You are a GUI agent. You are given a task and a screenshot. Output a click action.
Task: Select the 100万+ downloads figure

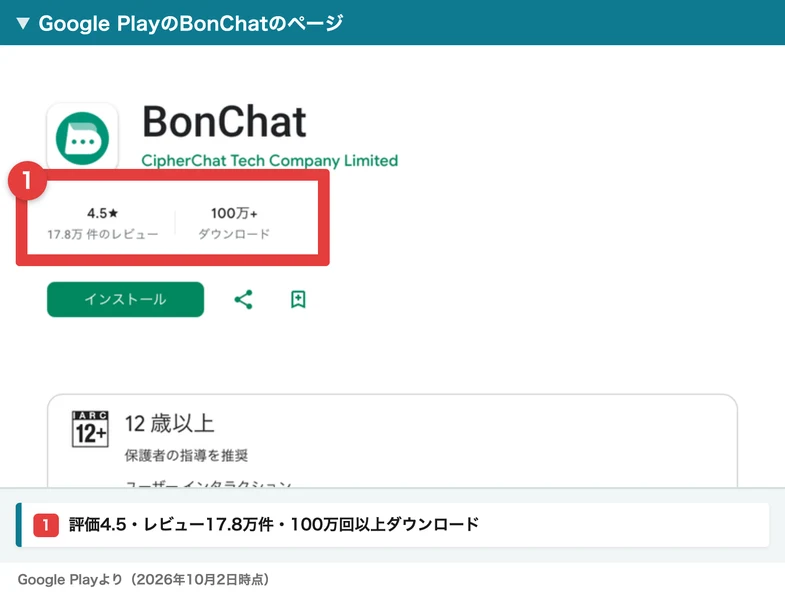pos(234,213)
